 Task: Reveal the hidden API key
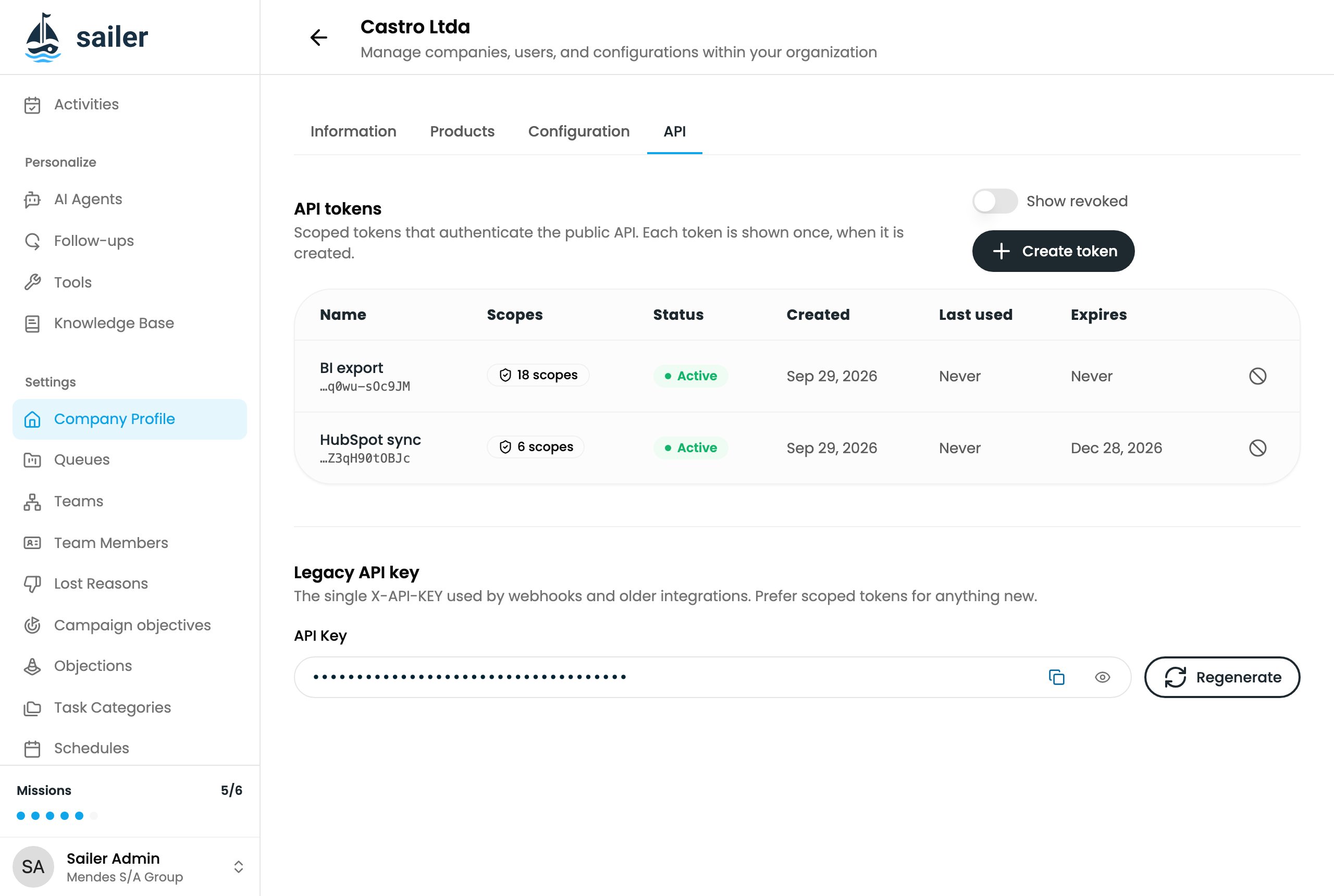click(x=1103, y=677)
